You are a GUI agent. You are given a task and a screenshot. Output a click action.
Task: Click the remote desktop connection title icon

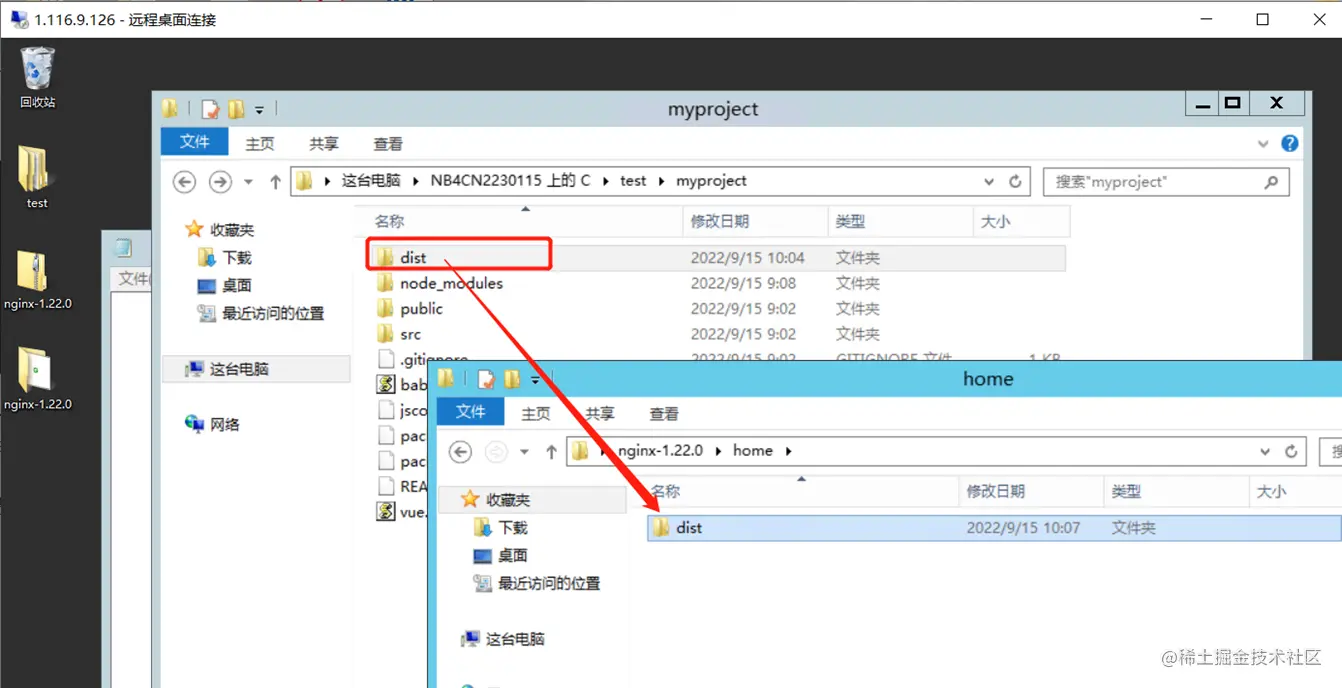coord(19,19)
